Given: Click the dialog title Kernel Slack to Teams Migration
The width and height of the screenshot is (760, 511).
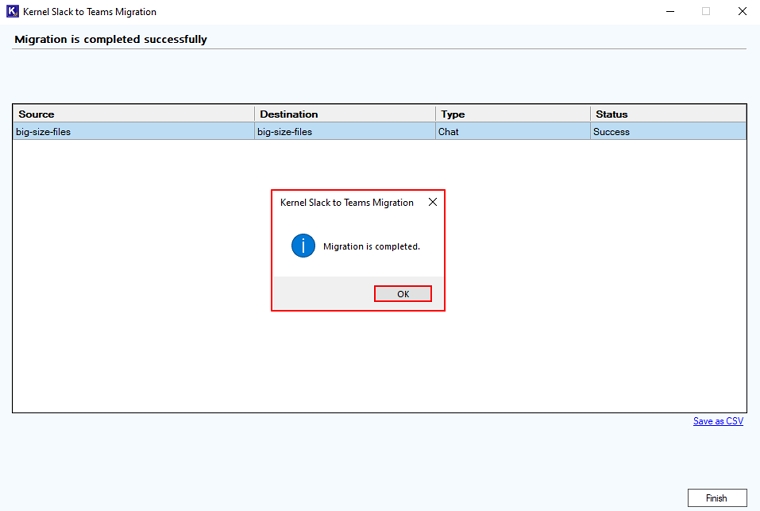Looking at the screenshot, I should click(347, 203).
